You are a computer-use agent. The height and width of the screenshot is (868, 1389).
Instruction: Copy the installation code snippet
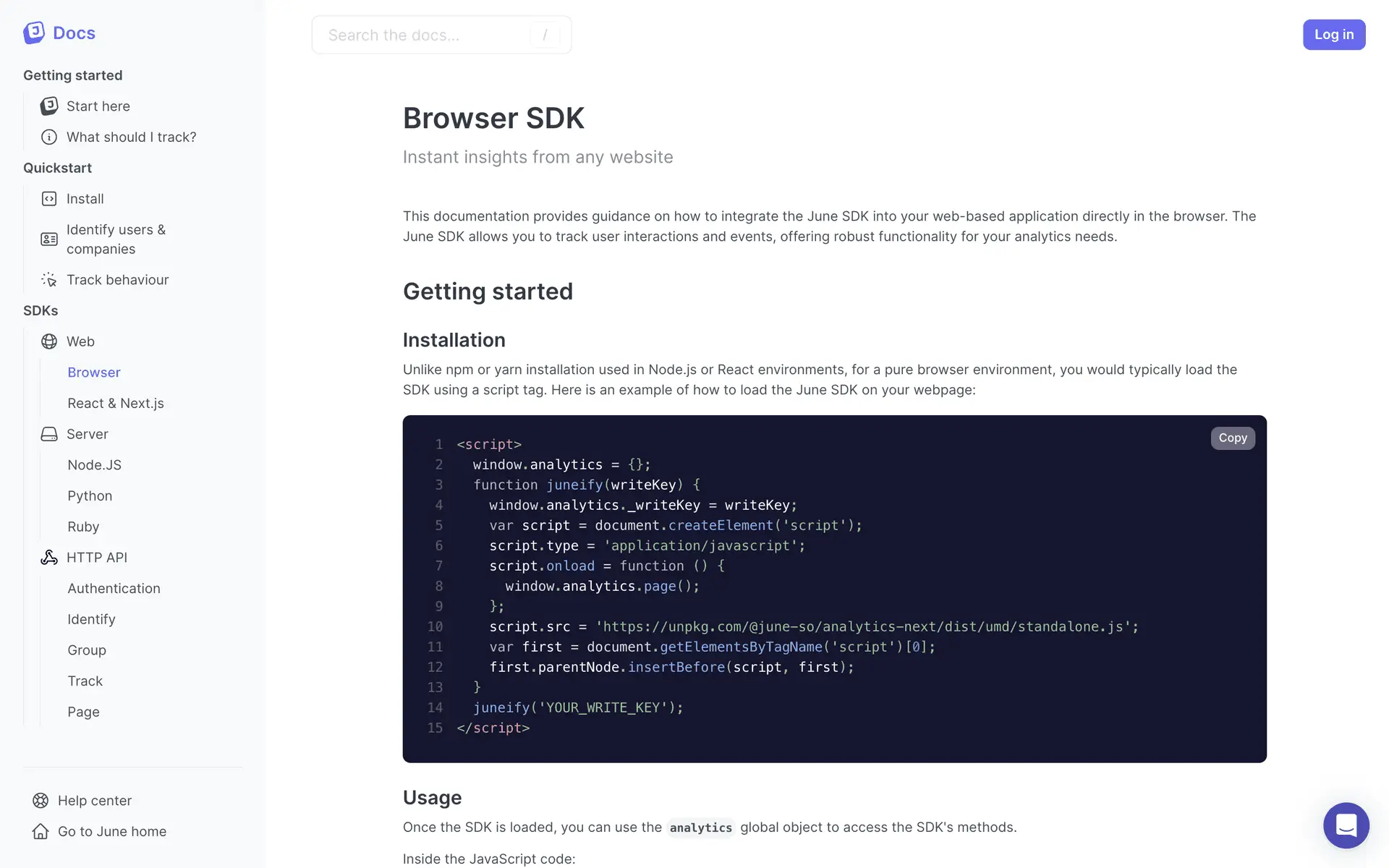pyautogui.click(x=1232, y=438)
